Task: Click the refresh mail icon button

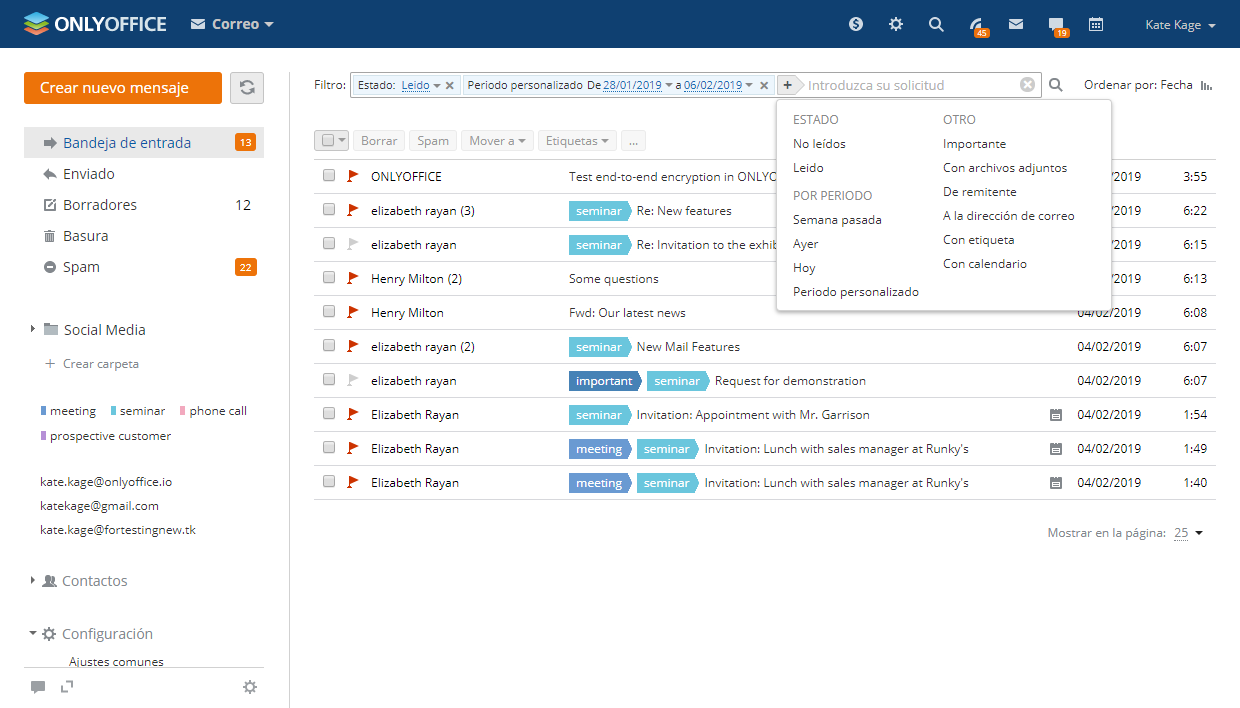Action: pyautogui.click(x=247, y=88)
